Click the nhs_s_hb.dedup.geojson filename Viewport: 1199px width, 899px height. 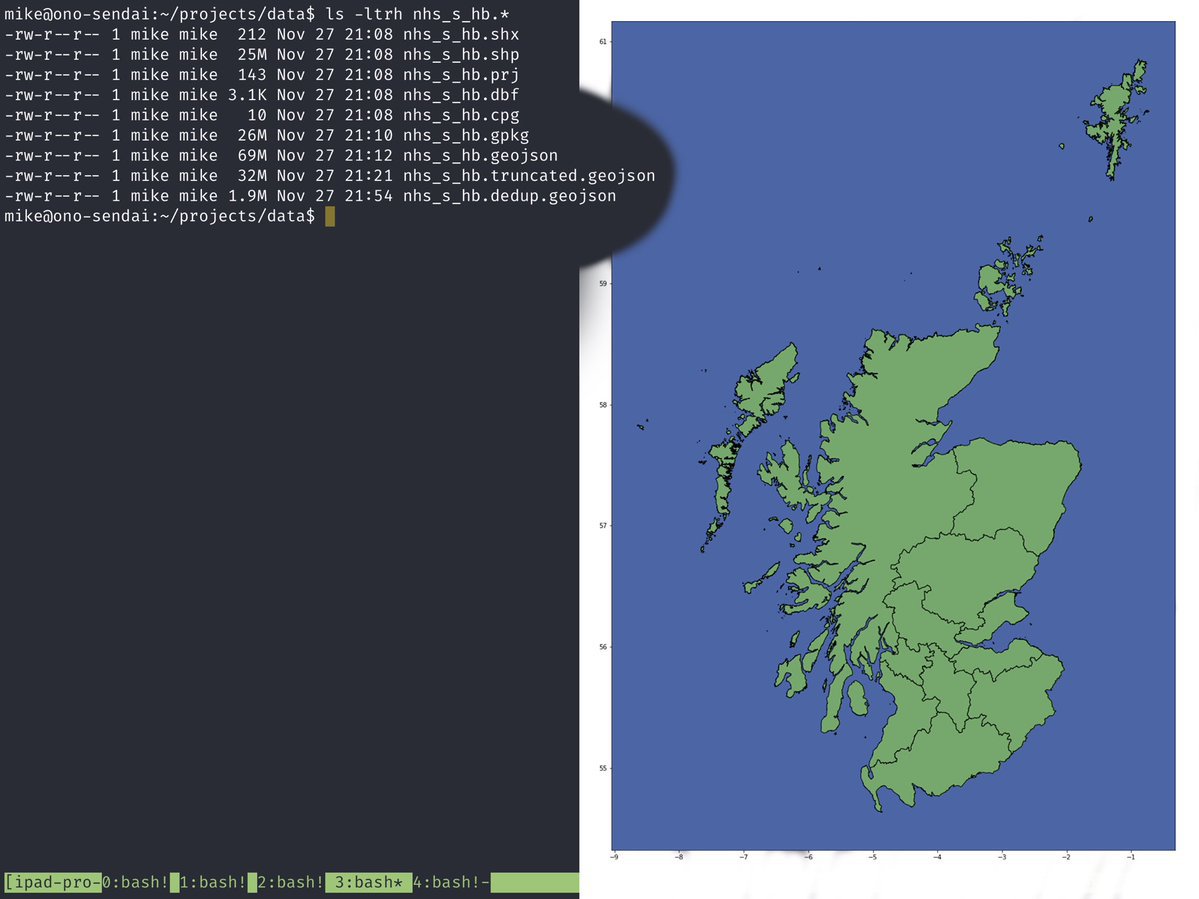pos(509,196)
